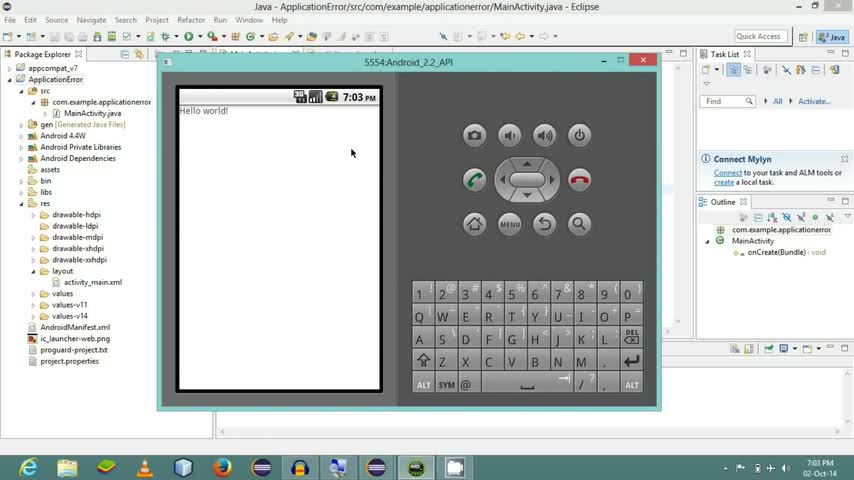
Task: Open the Project menu
Action: click(157, 20)
